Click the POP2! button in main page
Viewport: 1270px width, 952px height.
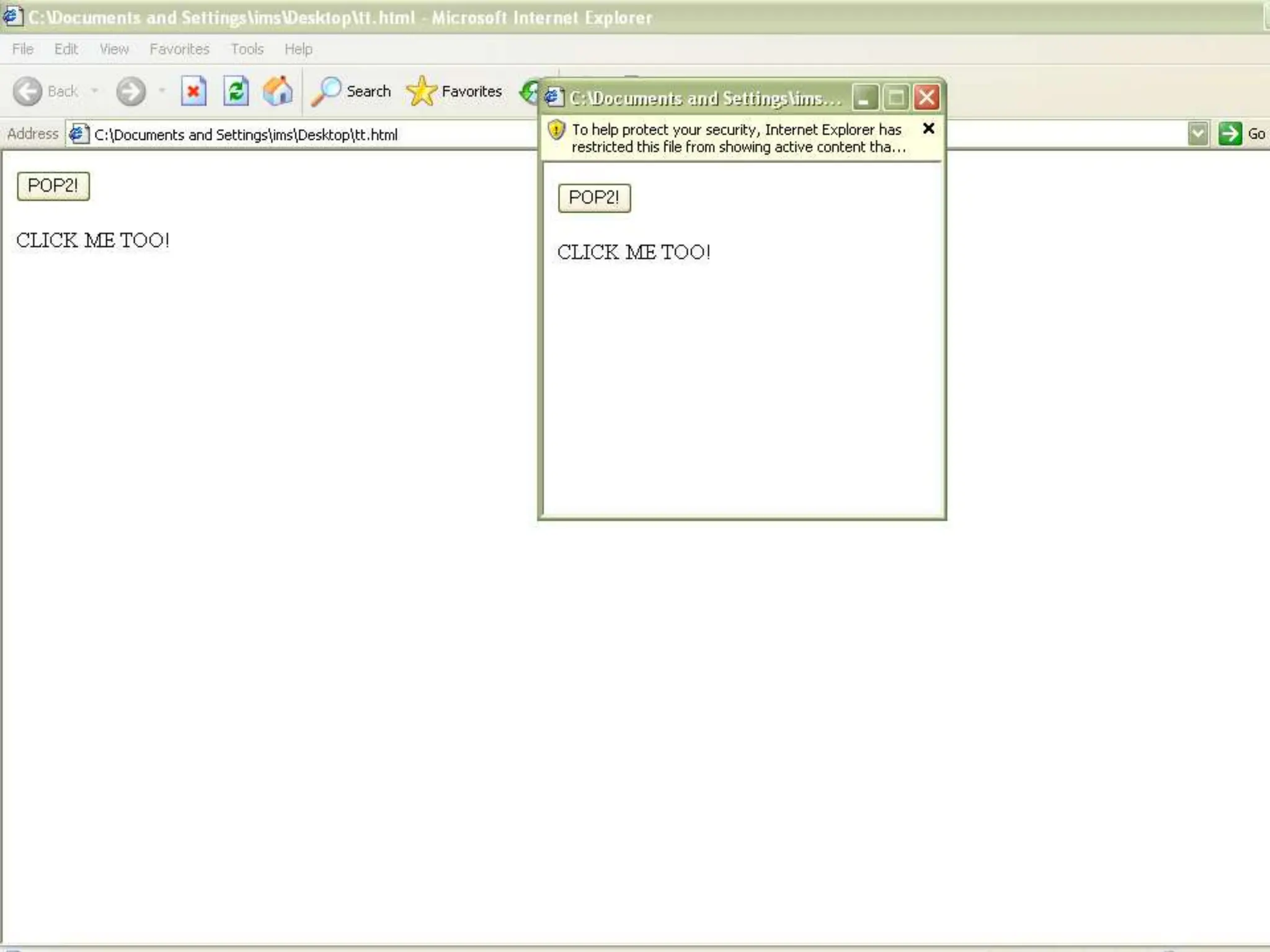click(53, 186)
